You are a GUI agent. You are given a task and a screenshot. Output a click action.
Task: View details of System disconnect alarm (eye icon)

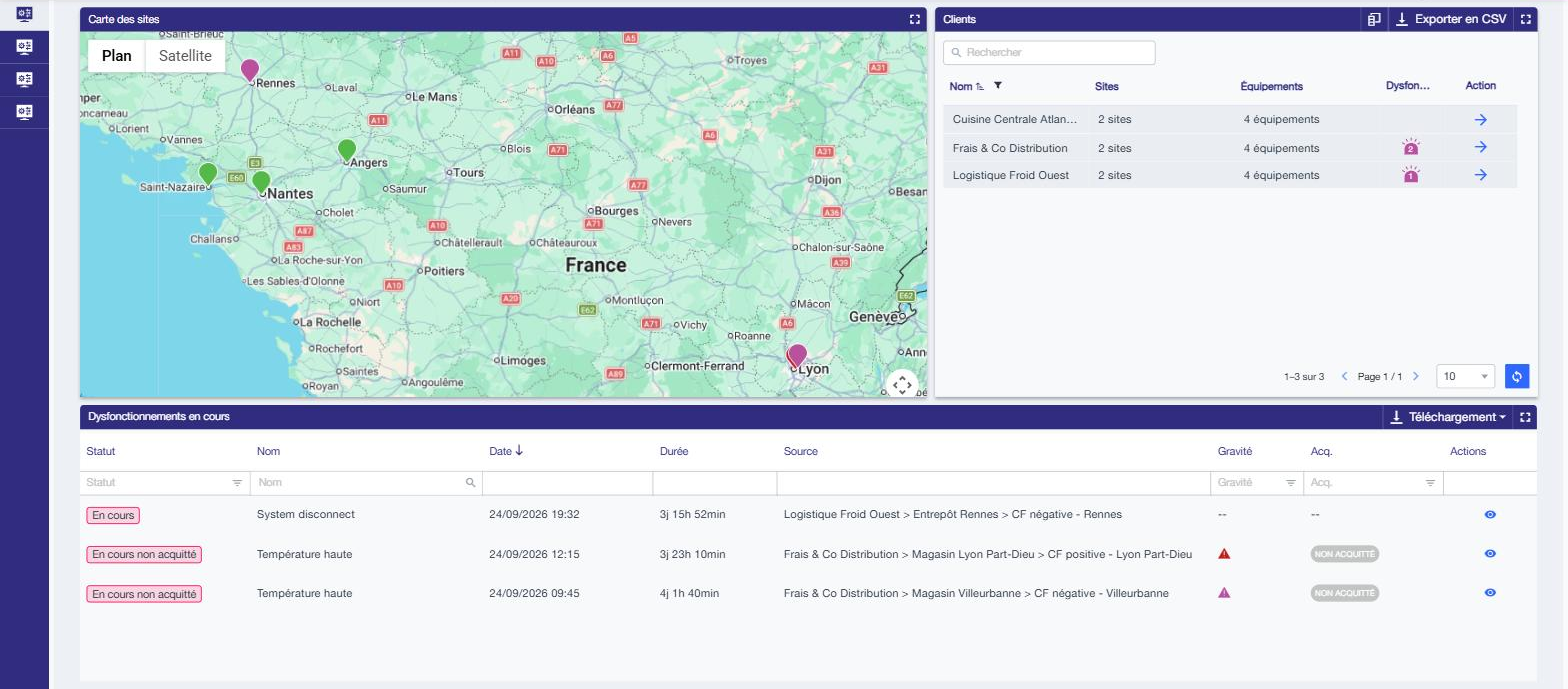pyautogui.click(x=1490, y=514)
